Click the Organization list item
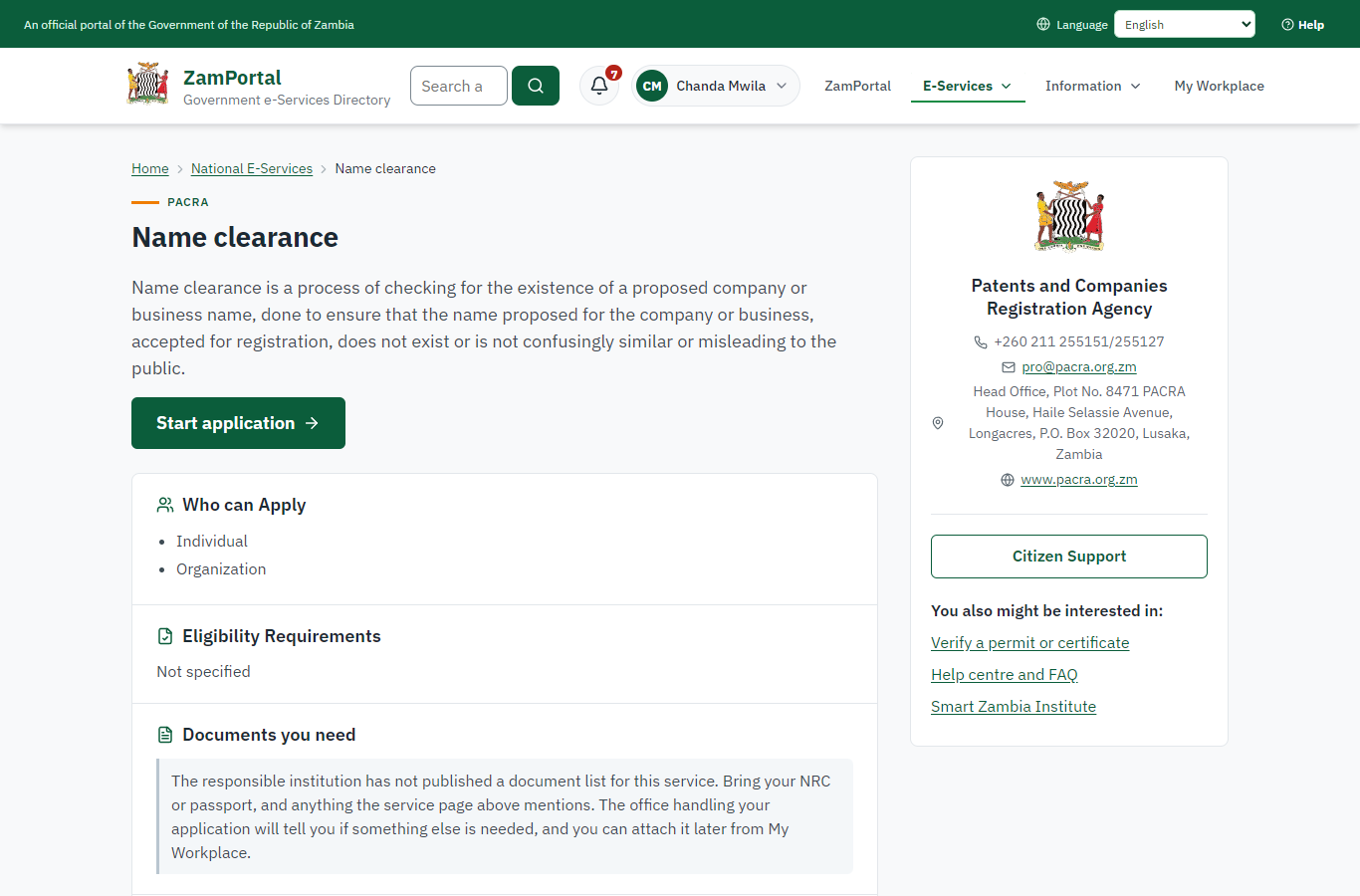Viewport: 1360px width, 896px height. pos(221,569)
